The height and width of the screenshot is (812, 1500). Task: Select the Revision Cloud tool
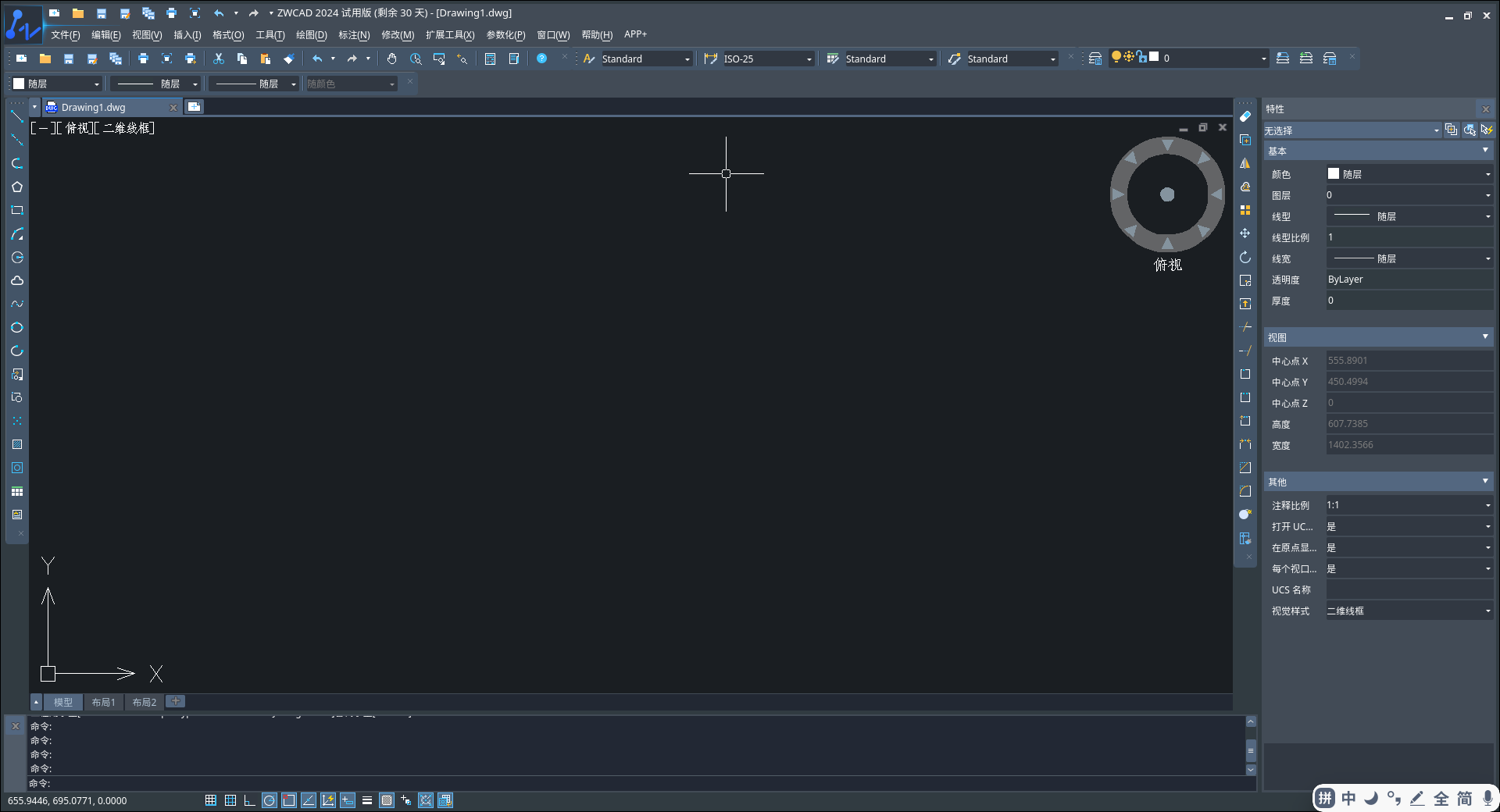[x=17, y=280]
